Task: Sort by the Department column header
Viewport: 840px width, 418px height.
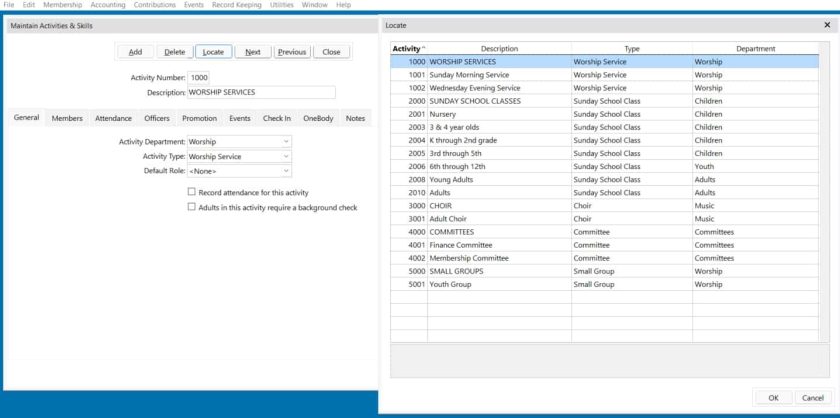Action: click(x=755, y=49)
